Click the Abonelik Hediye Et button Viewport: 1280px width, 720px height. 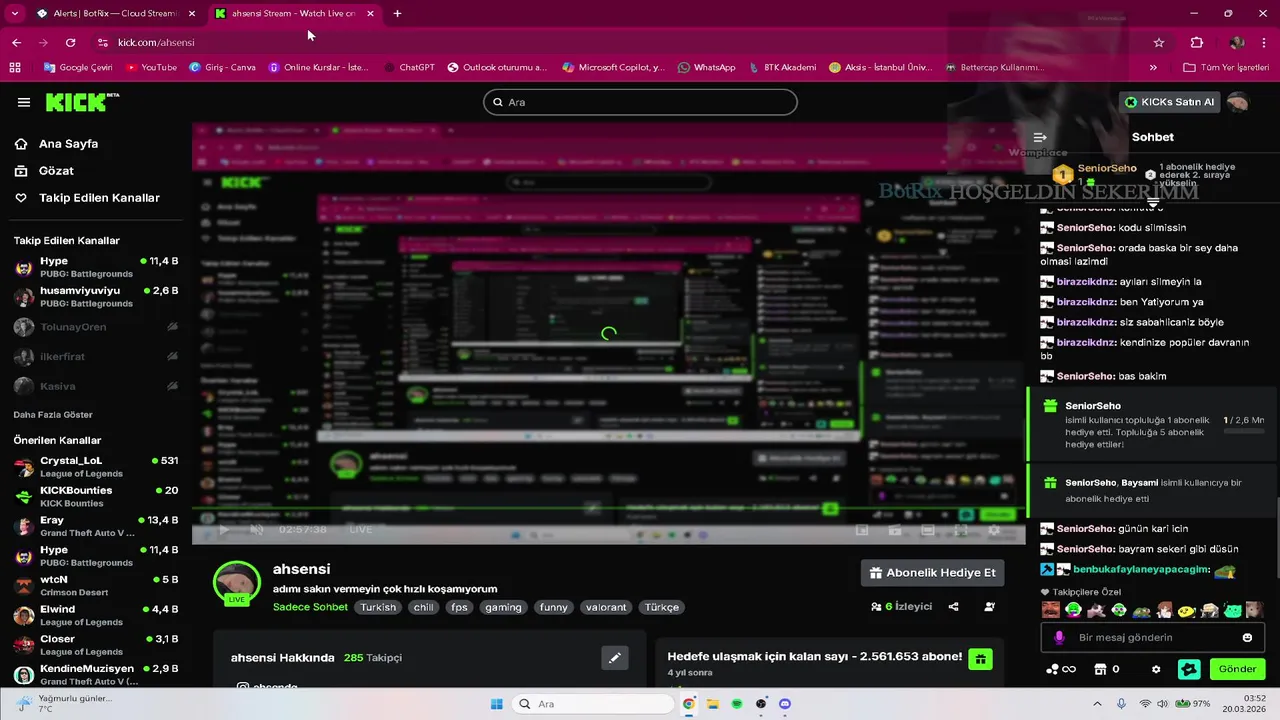932,573
